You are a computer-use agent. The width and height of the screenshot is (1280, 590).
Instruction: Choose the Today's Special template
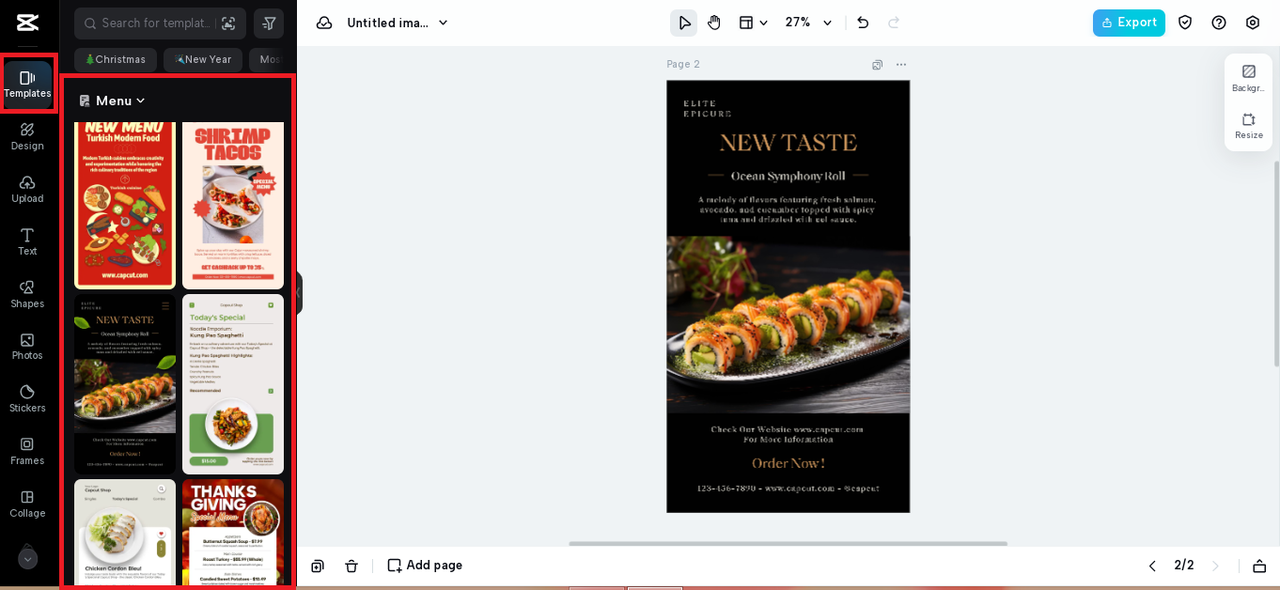pos(233,384)
